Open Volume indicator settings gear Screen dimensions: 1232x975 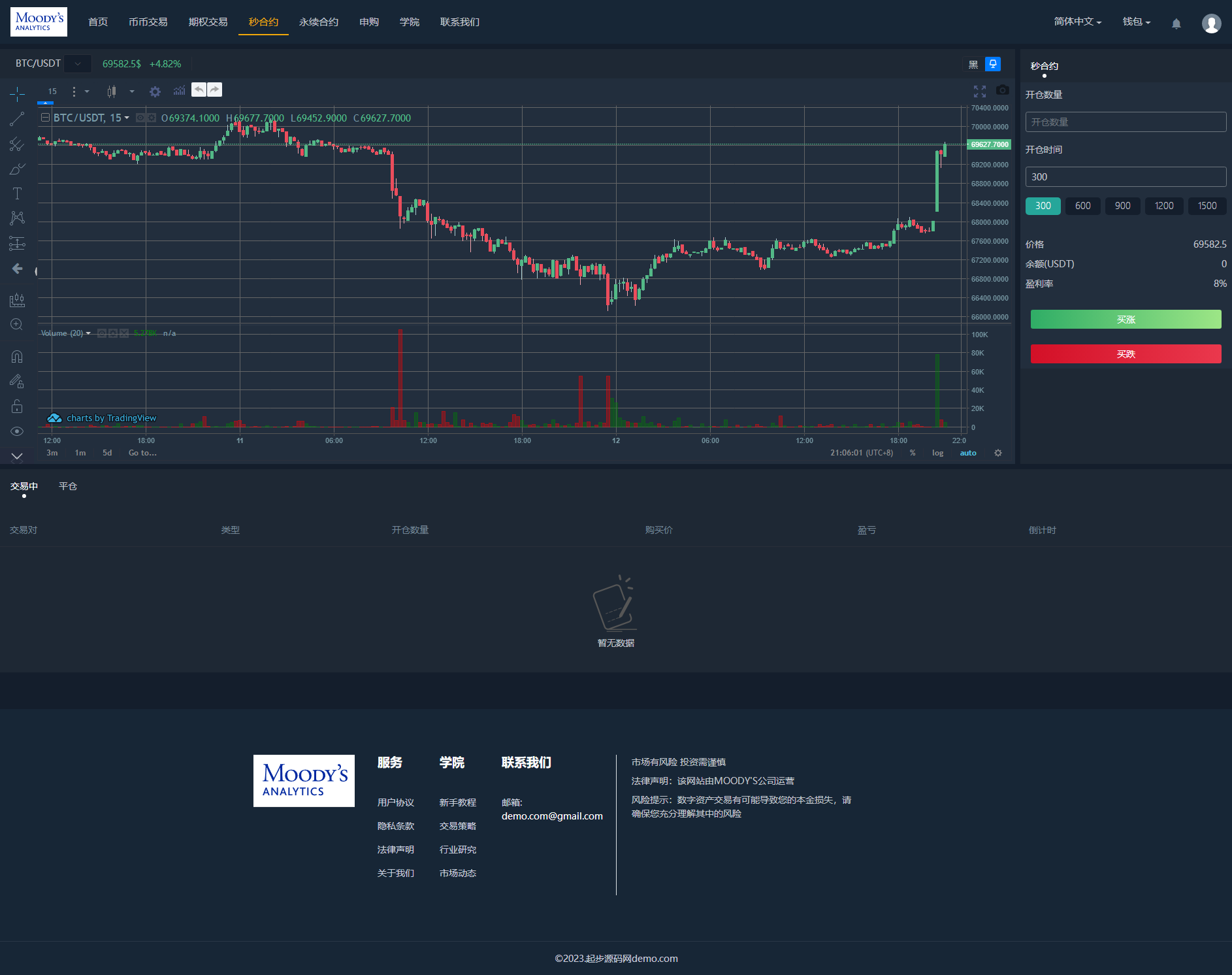112,333
